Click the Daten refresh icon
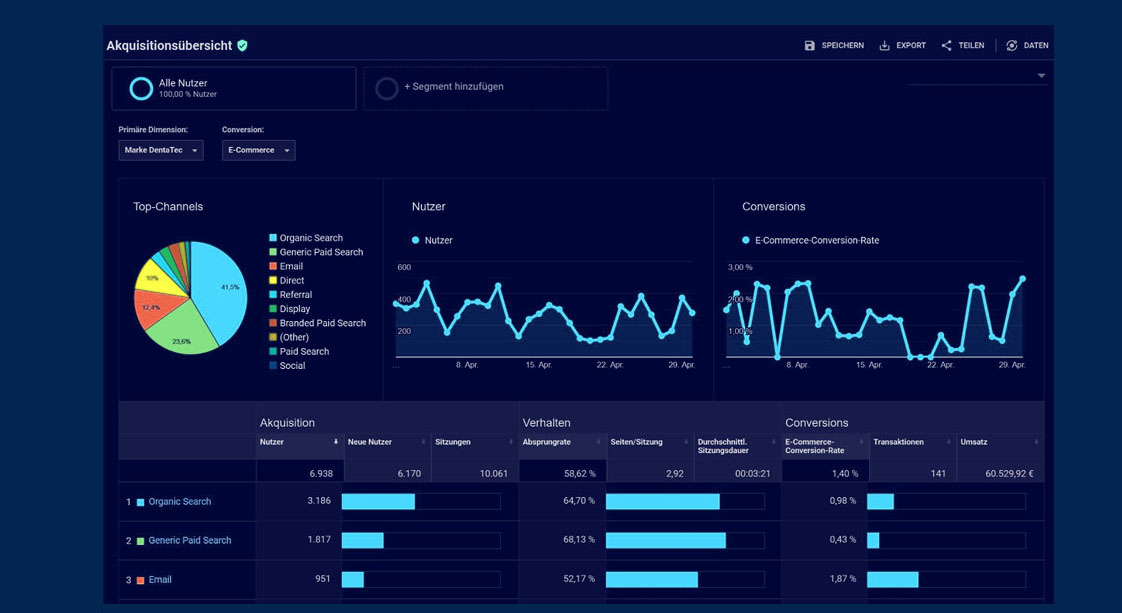1122x613 pixels. (1011, 46)
